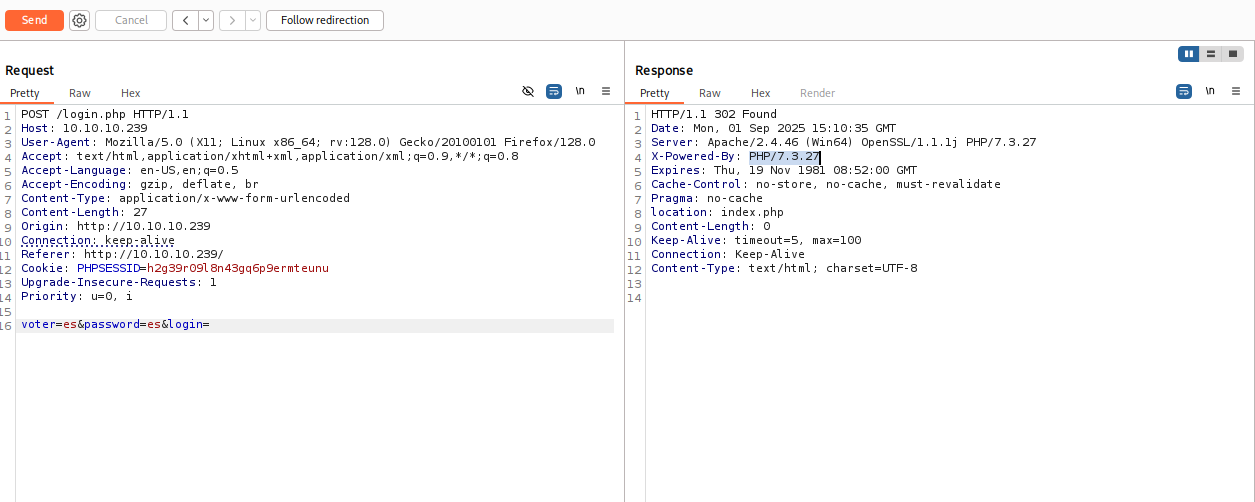Image resolution: width=1255 pixels, height=502 pixels.
Task: Open Response panel hamburger menu
Action: tap(1236, 91)
